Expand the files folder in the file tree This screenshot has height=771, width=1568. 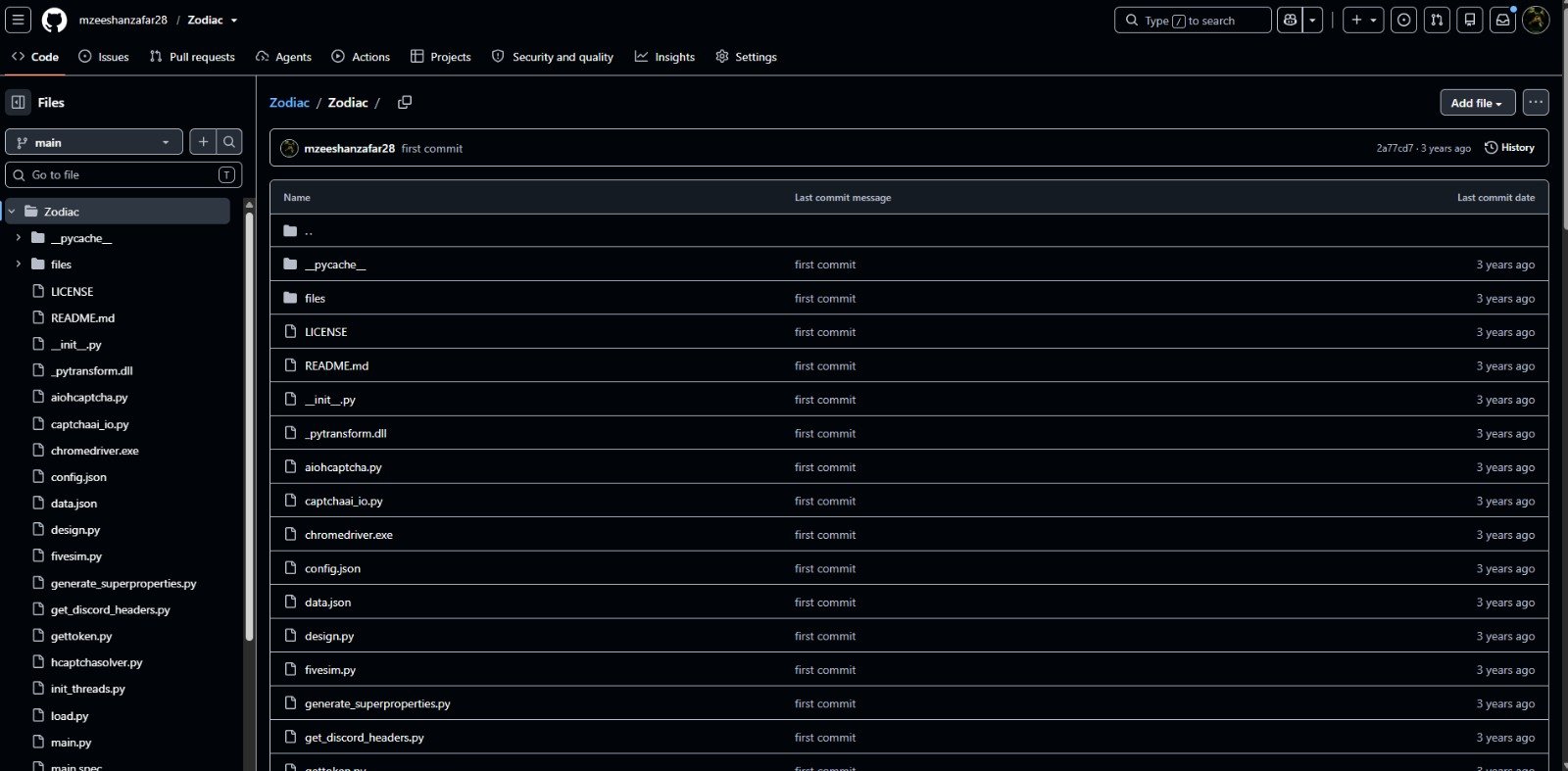point(19,265)
